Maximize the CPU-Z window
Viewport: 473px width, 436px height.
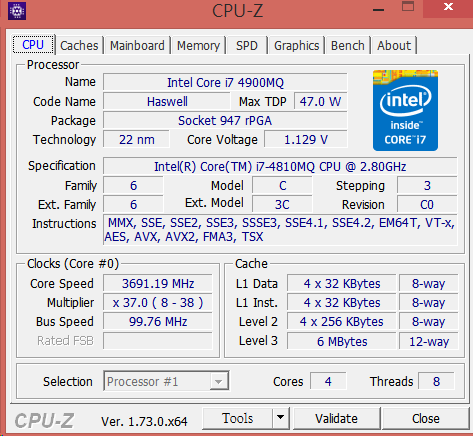[x=408, y=7]
